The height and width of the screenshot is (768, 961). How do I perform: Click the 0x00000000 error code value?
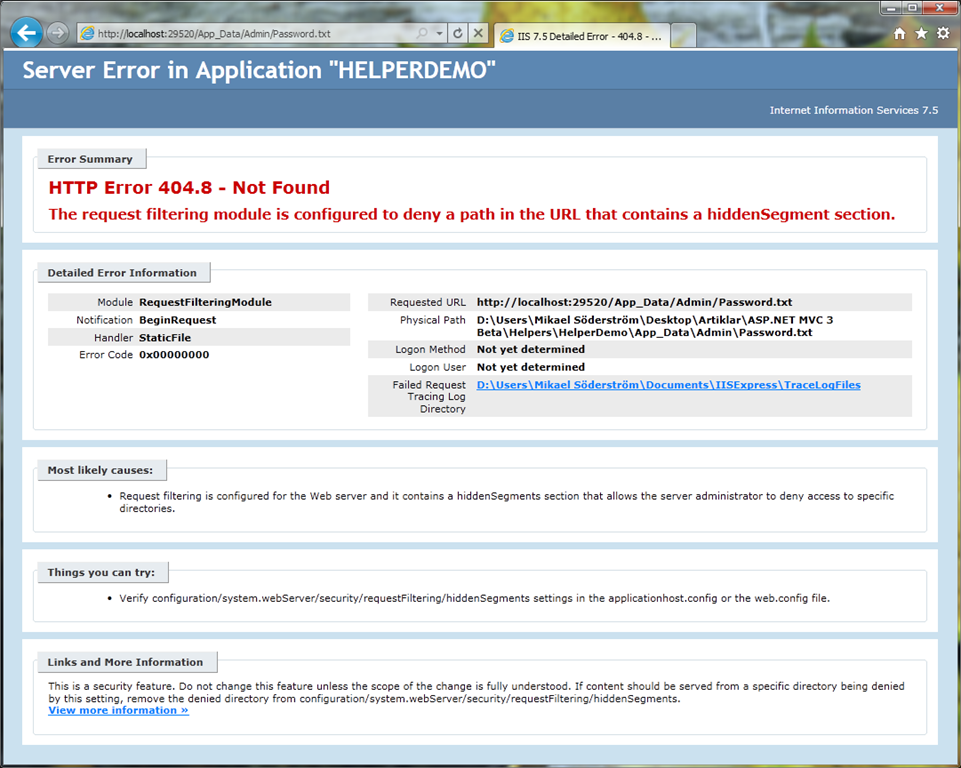pos(174,355)
